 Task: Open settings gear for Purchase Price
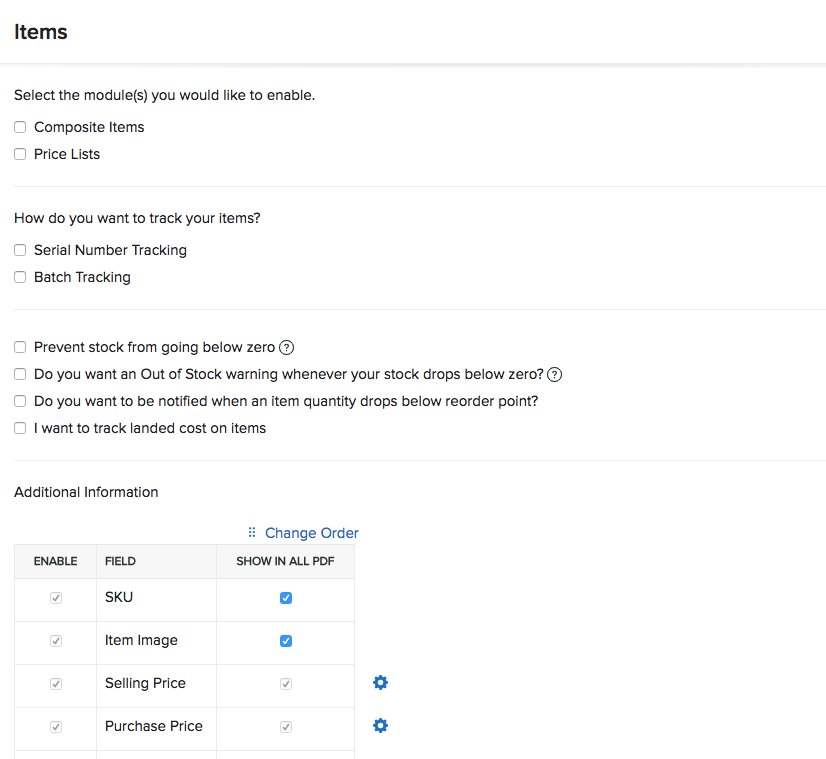380,725
